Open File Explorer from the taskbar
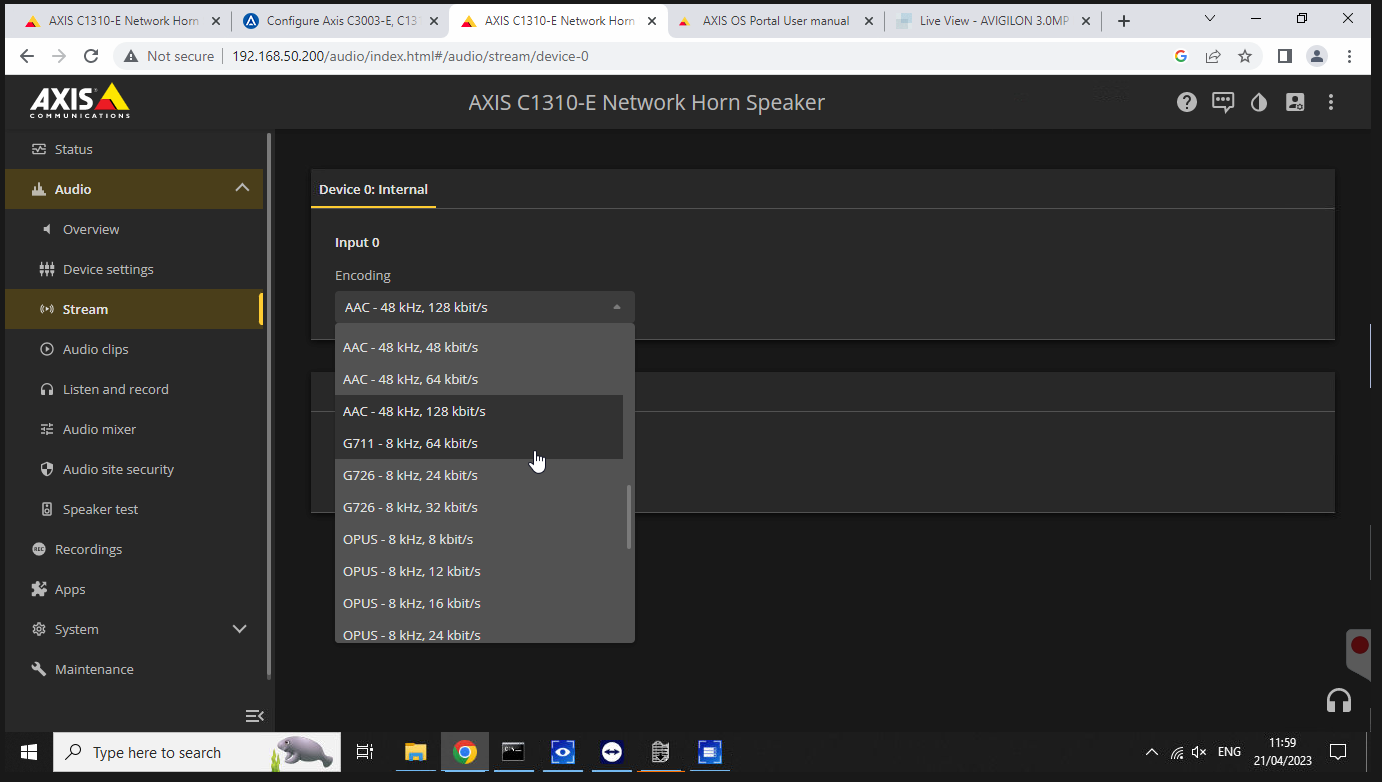 pos(415,752)
